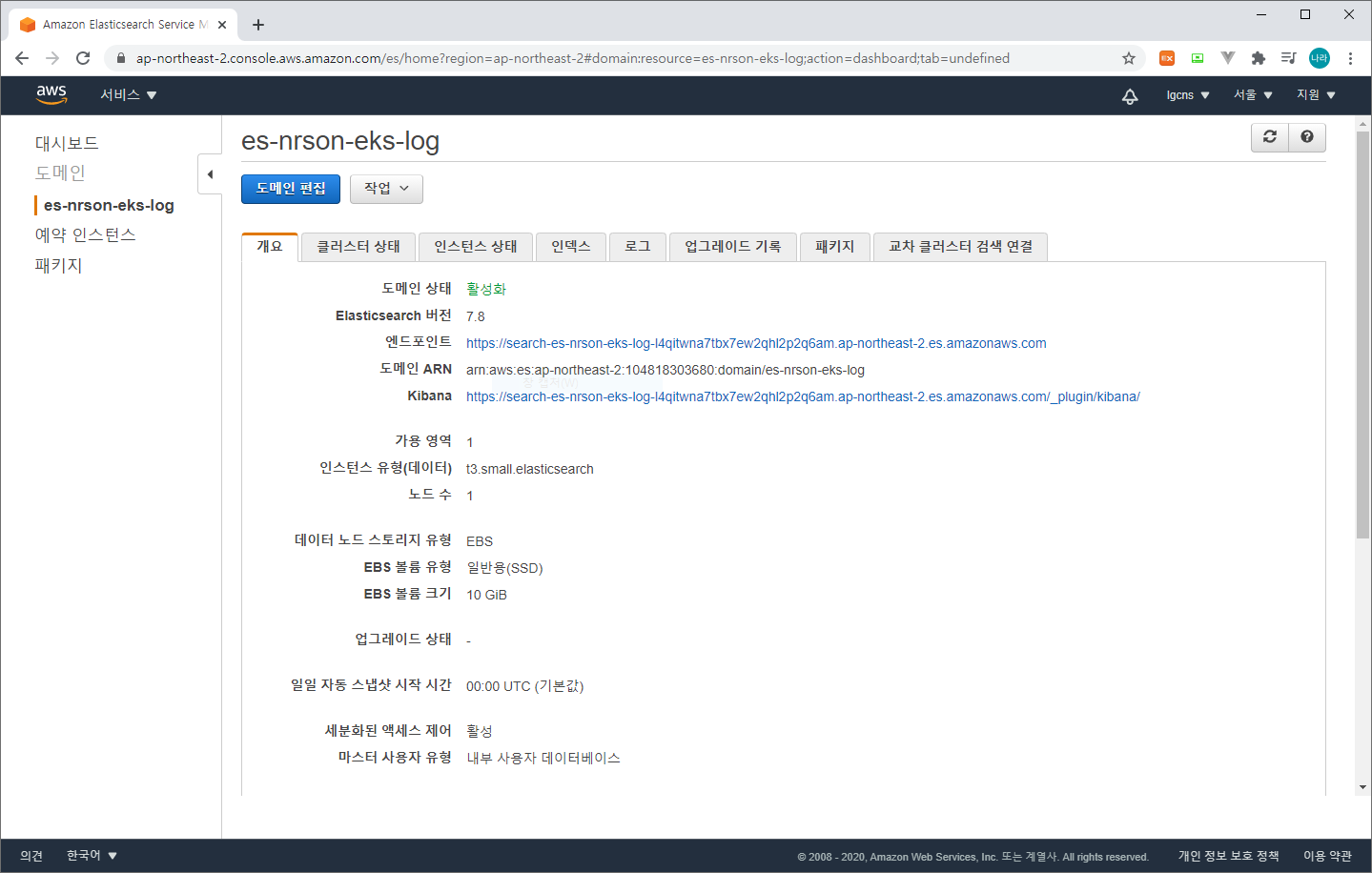Image resolution: width=1372 pixels, height=873 pixels.
Task: Bookmark this page with the star icon
Action: (1129, 58)
